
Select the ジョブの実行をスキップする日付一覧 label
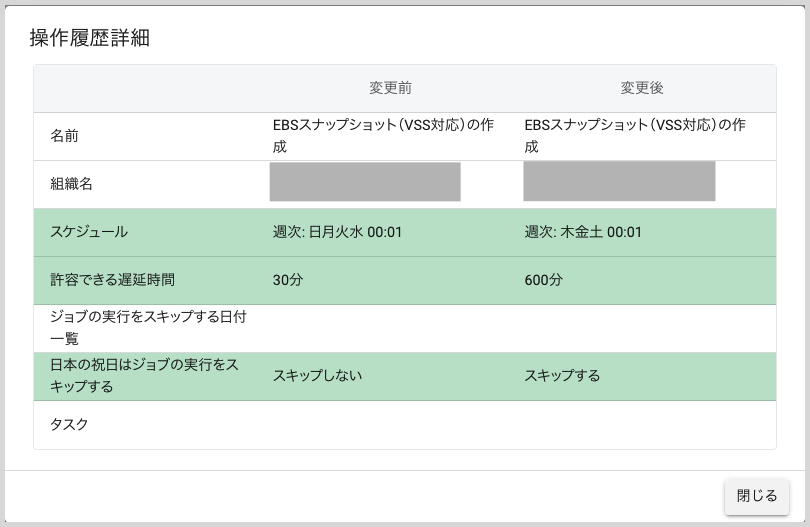148,327
